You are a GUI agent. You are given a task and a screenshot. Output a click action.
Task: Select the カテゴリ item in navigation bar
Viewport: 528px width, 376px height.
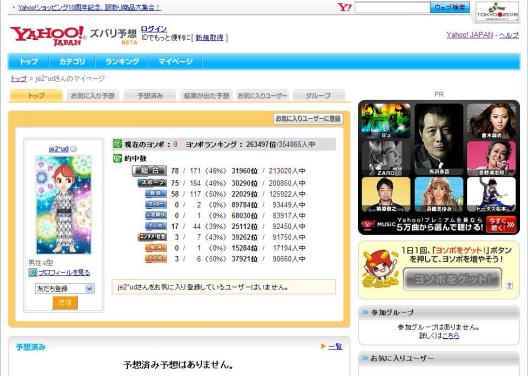(x=72, y=62)
